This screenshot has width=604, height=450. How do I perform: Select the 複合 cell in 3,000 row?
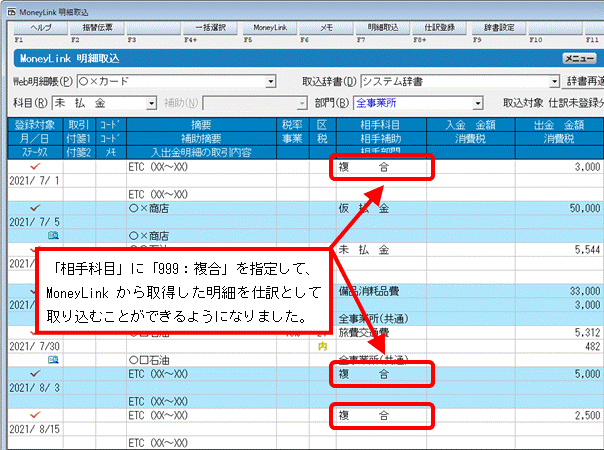(x=381, y=167)
